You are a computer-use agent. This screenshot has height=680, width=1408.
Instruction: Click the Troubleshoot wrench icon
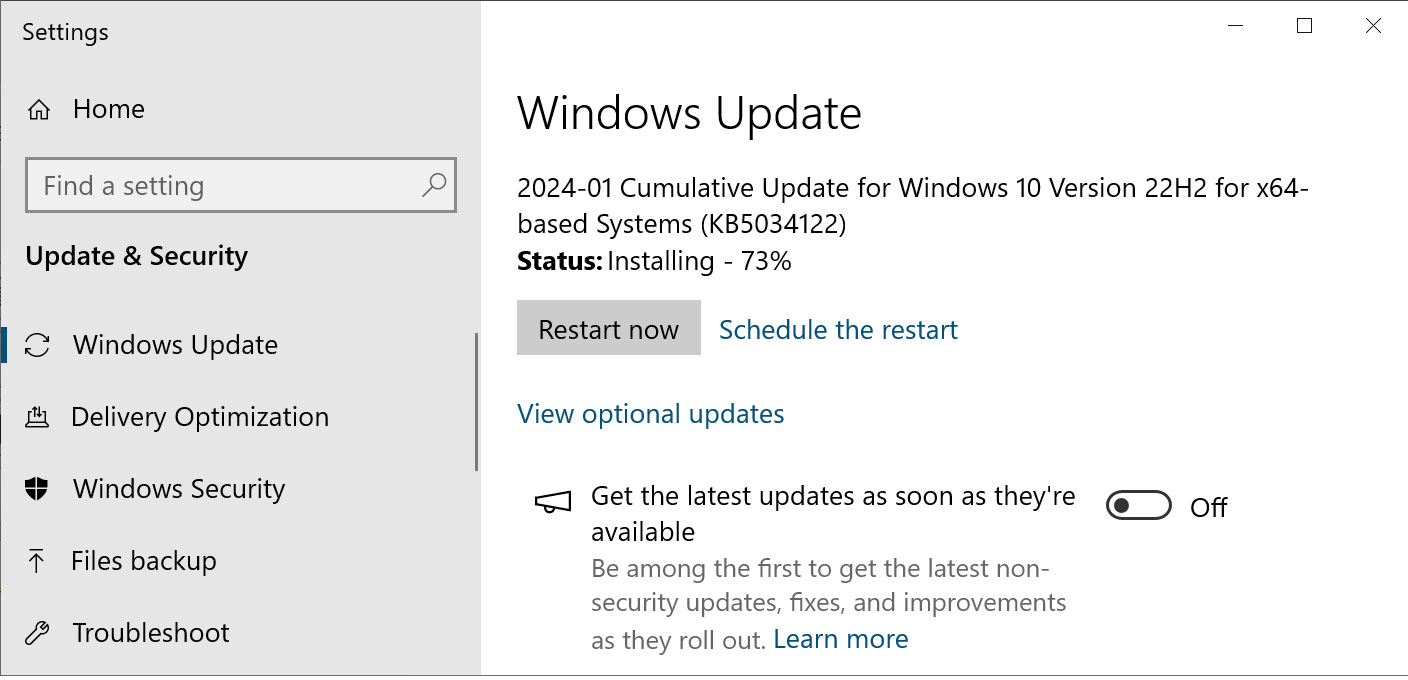tap(37, 633)
